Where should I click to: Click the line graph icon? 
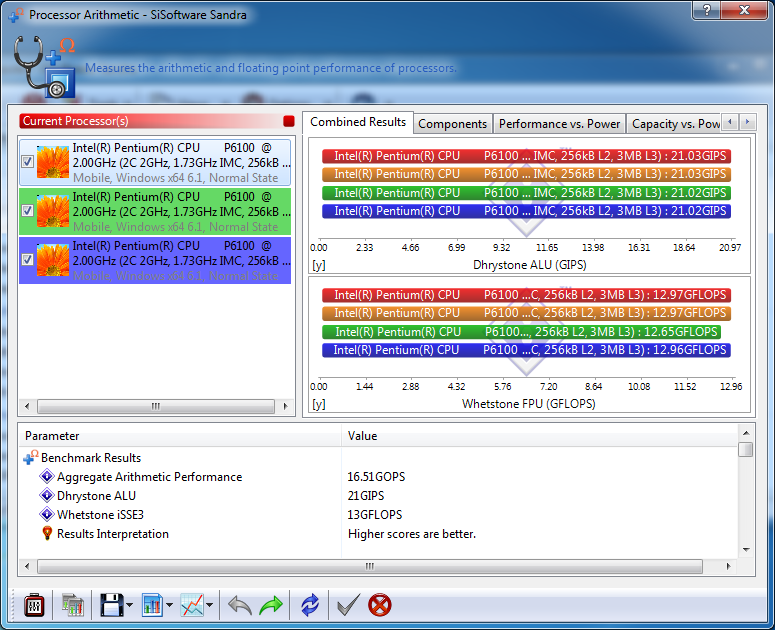point(192,605)
